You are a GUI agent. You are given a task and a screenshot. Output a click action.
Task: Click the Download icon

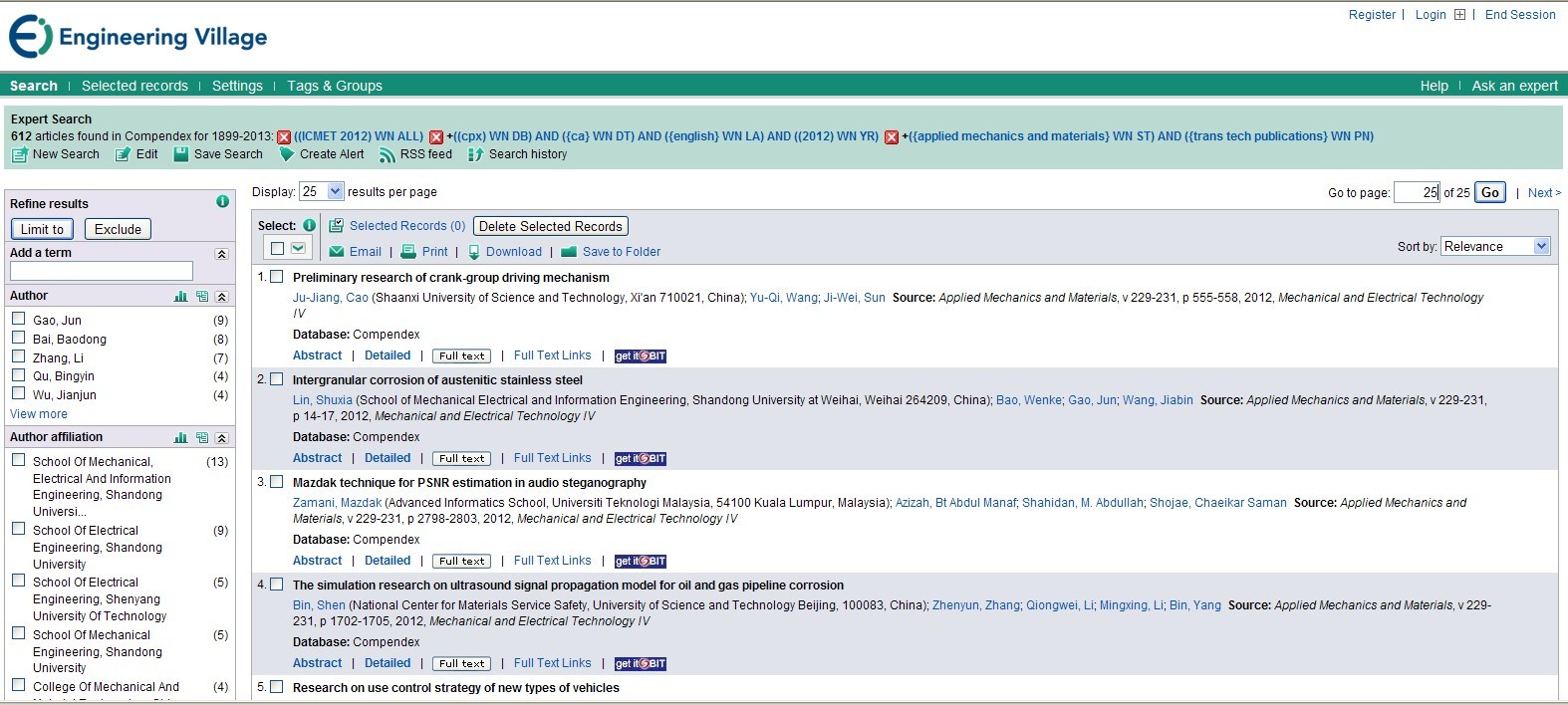coord(474,252)
